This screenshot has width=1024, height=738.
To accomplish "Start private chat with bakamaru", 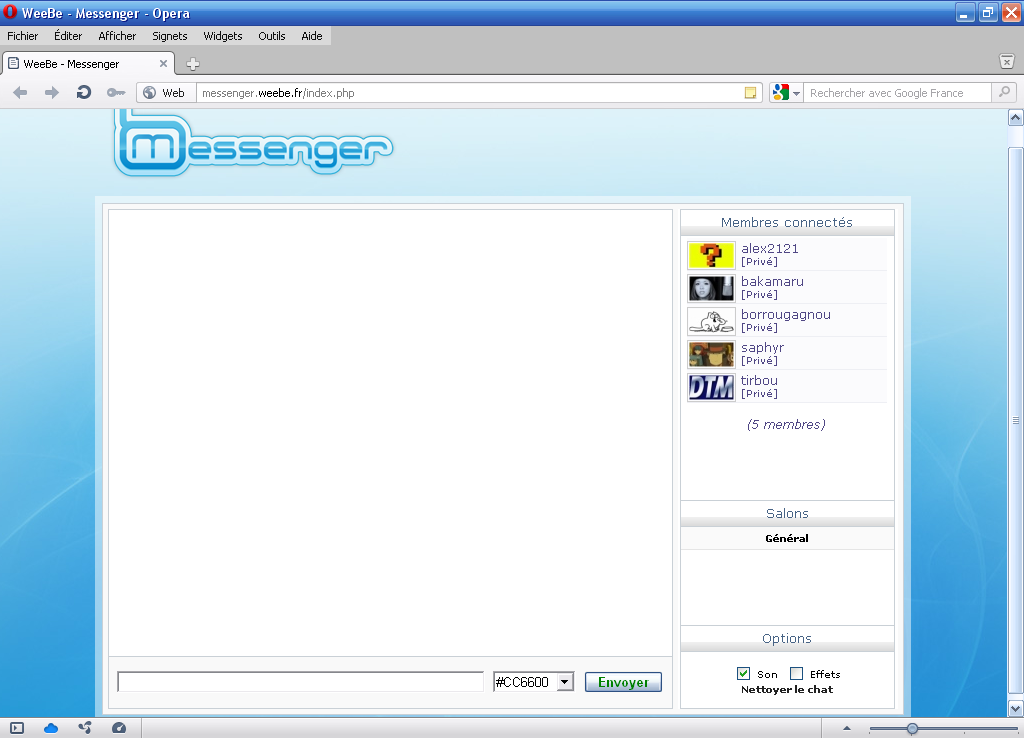I will 759,295.
